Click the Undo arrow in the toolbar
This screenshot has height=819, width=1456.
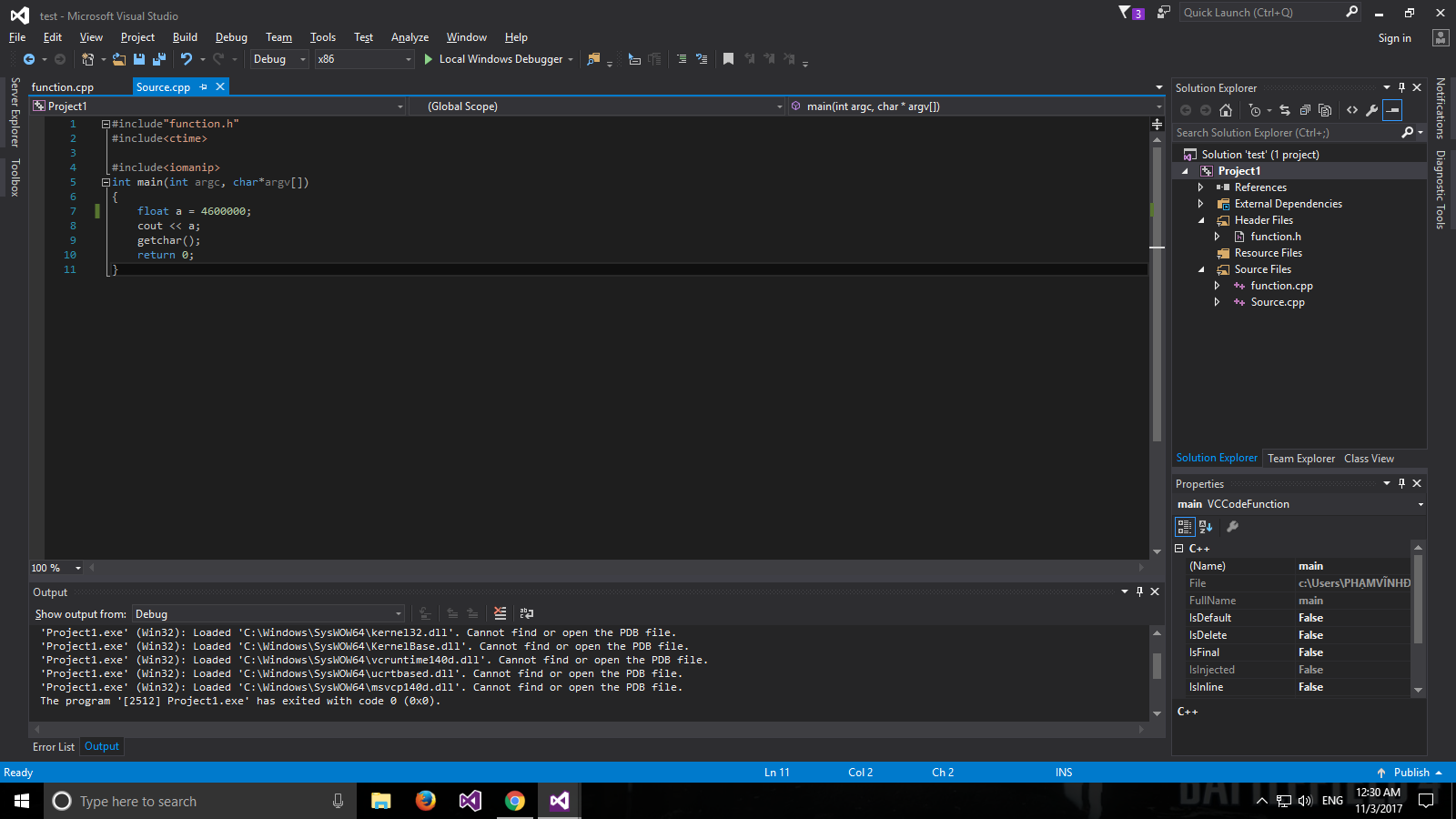(x=187, y=59)
